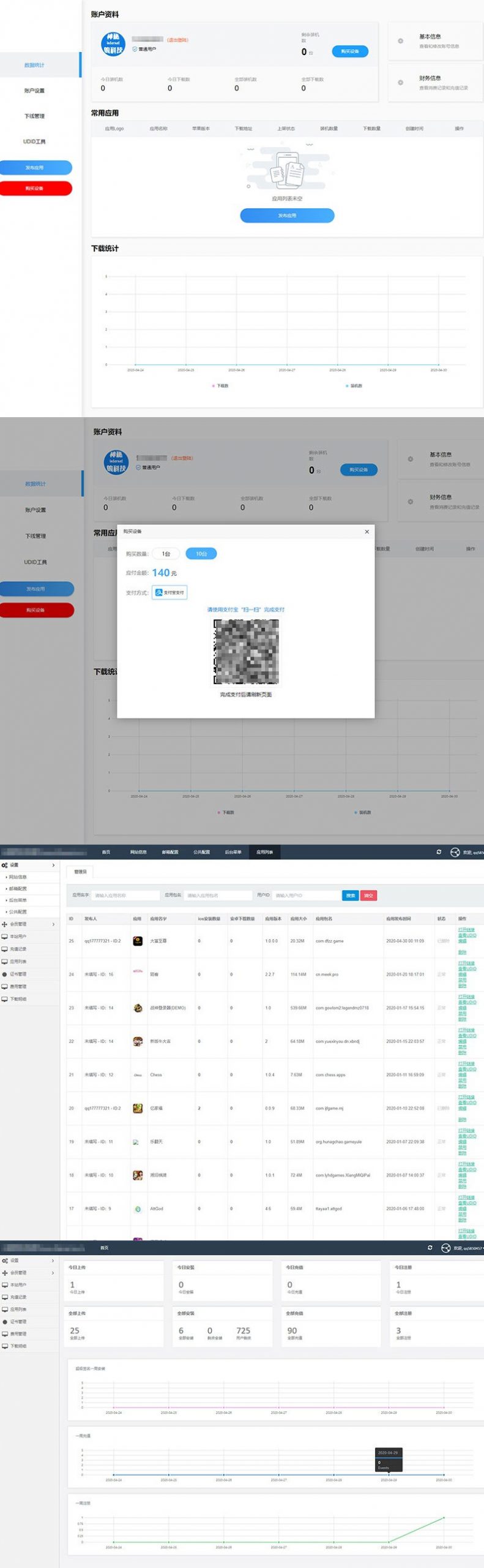The height and width of the screenshot is (1568, 484).
Task: Open 应用列表 in admin home dashboard sidebar
Action: (x=29, y=1310)
